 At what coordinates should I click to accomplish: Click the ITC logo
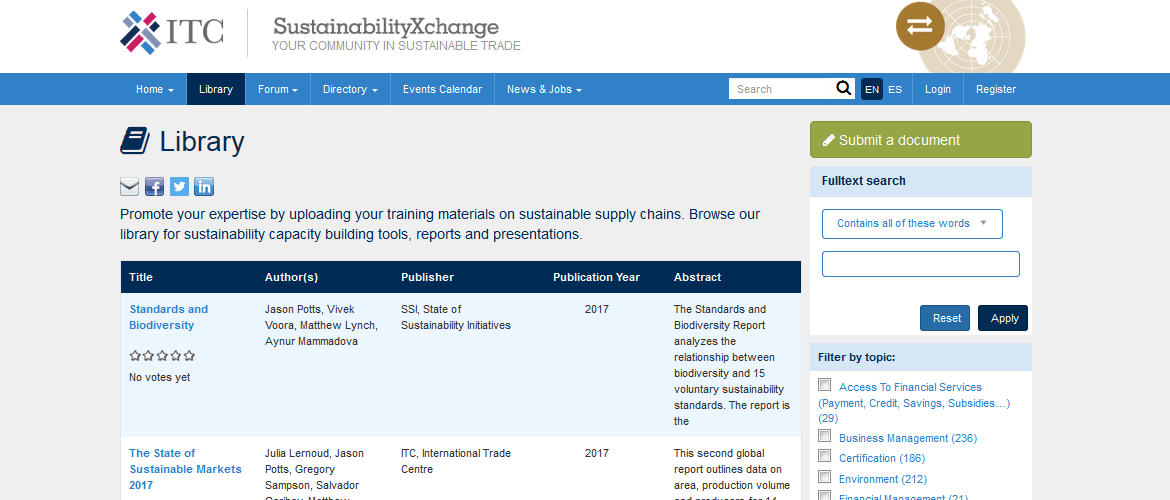172,33
